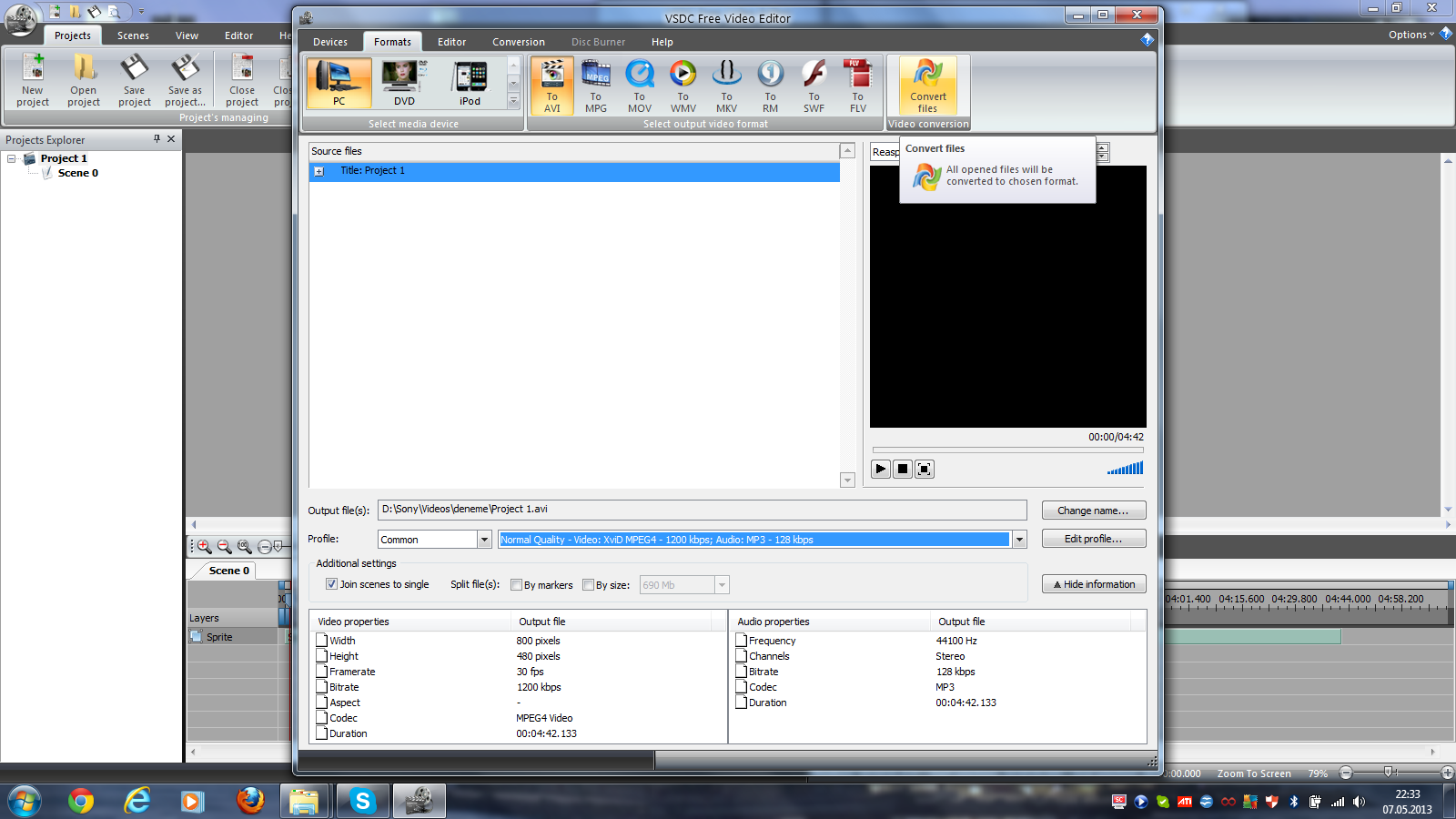Screen dimensions: 1456x819
Task: Choose the To SWF output format
Action: coord(814,86)
